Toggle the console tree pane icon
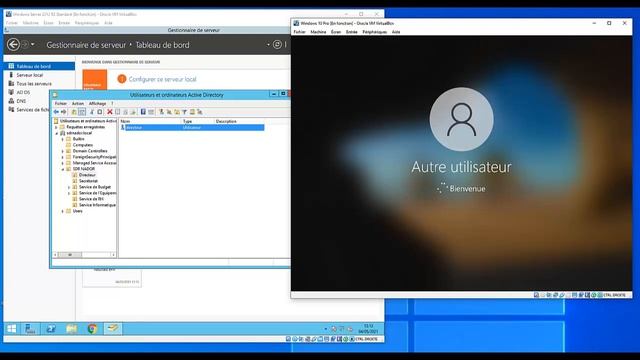Image resolution: width=640 pixels, height=360 pixels. coord(82,112)
